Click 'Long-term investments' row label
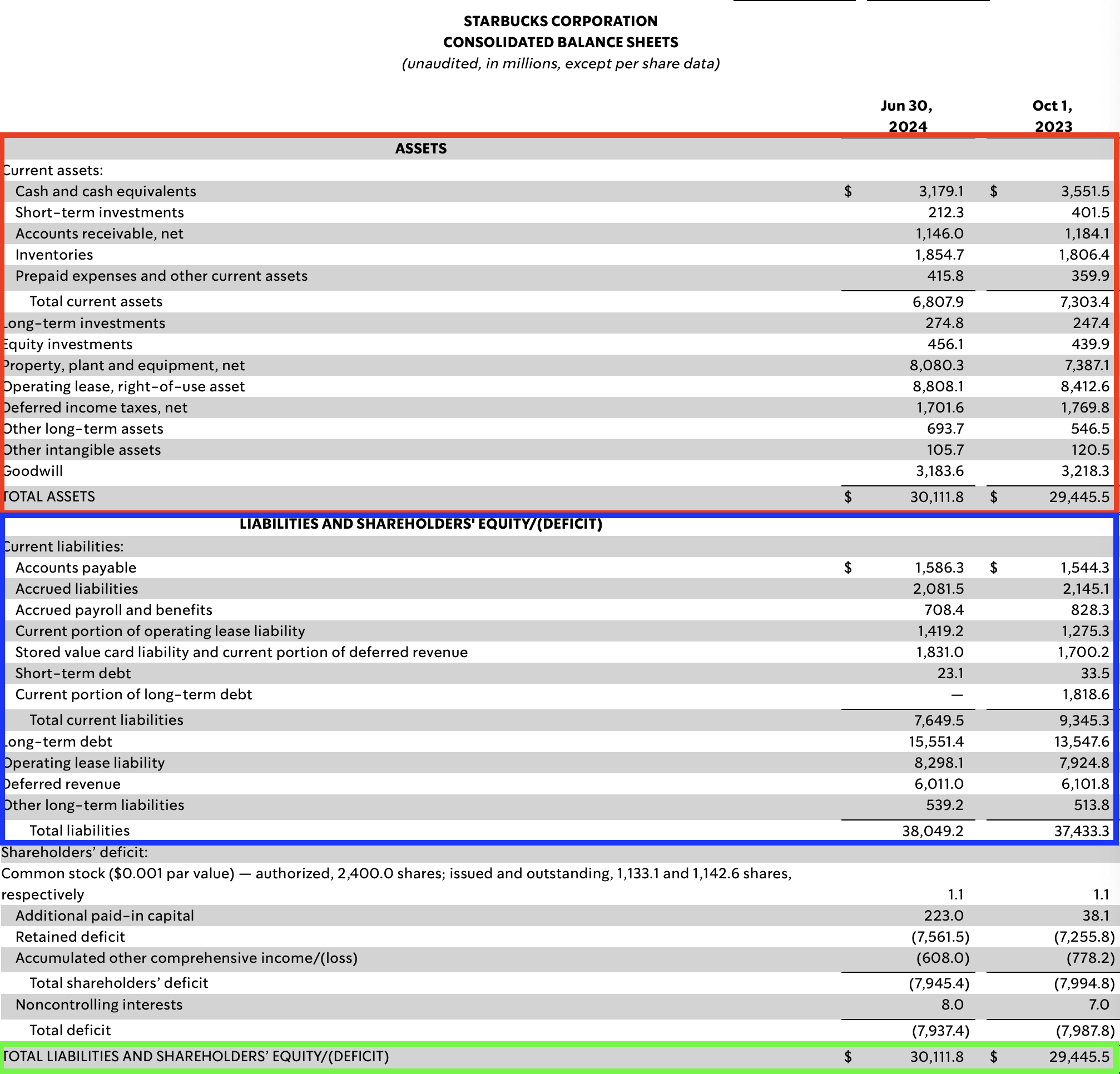 tap(84, 324)
